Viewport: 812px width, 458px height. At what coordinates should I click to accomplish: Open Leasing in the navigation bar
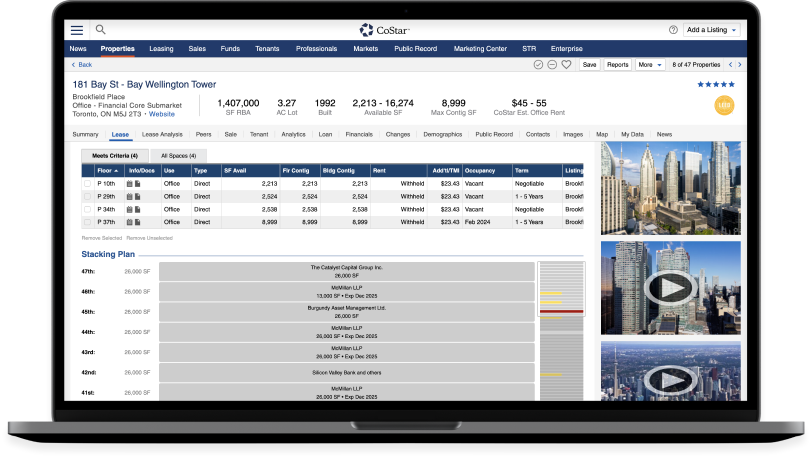(x=161, y=48)
